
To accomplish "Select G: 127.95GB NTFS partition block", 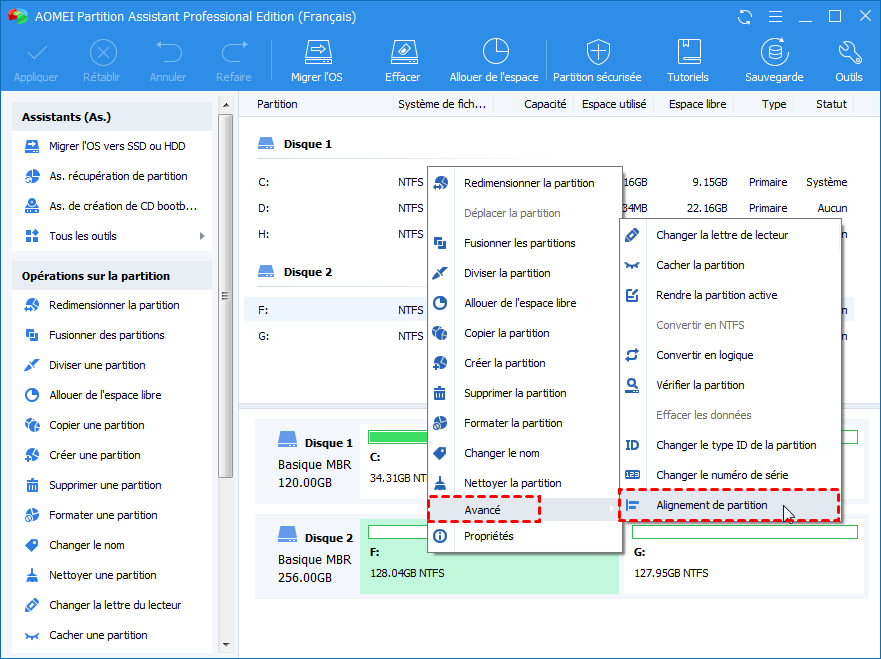I will click(x=743, y=557).
